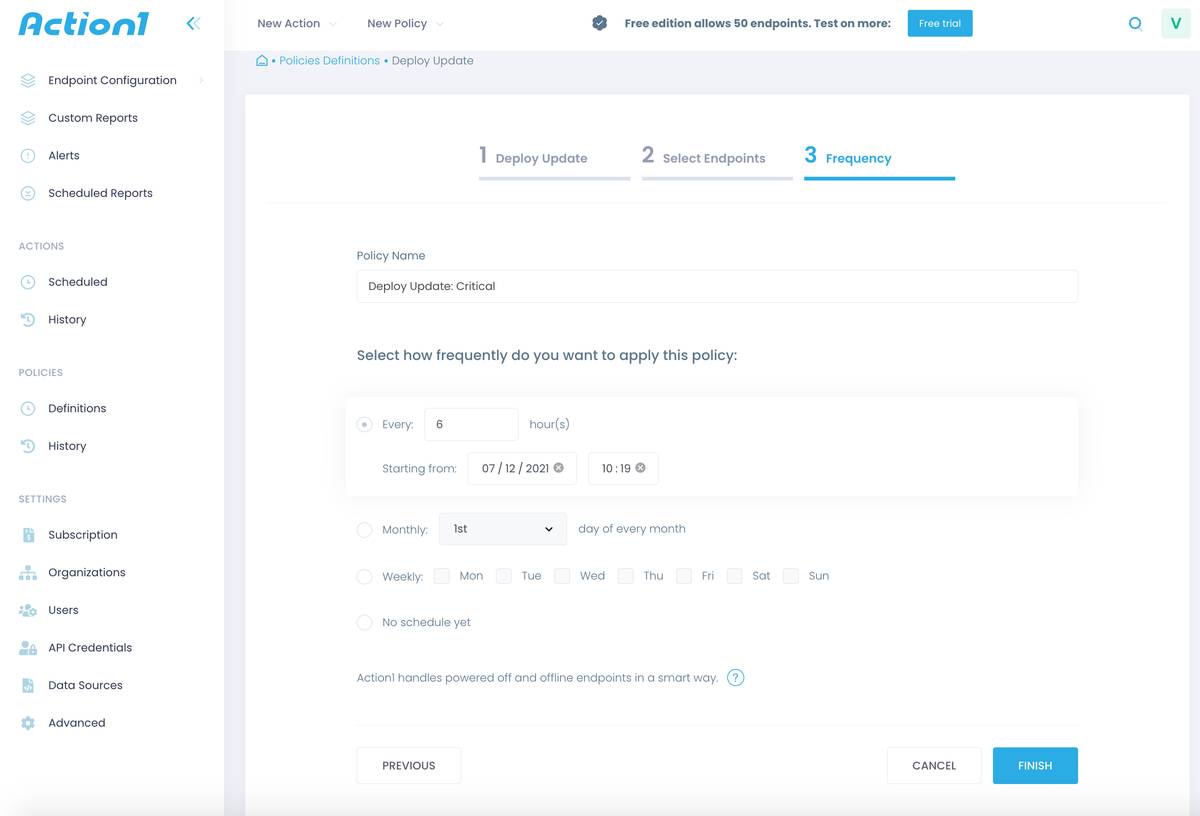Click the shield icon beside free edition notice

pyautogui.click(x=600, y=23)
